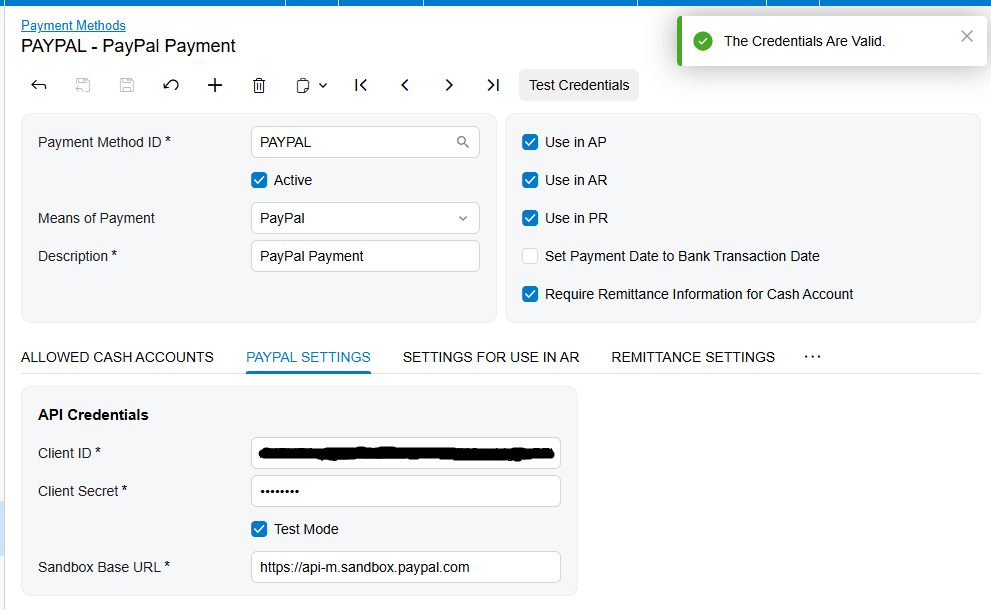Click the Description input field
991x610 pixels.
coord(365,256)
